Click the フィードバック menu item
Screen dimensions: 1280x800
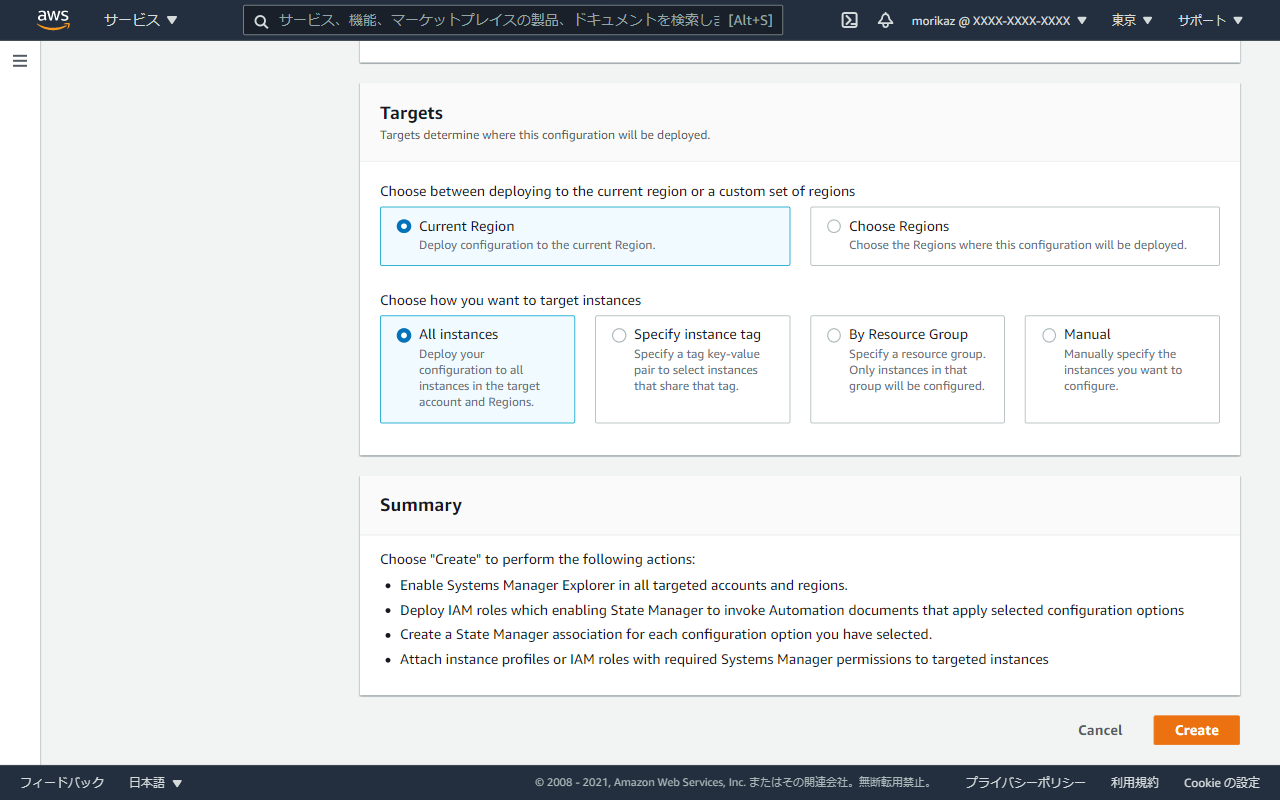(62, 782)
